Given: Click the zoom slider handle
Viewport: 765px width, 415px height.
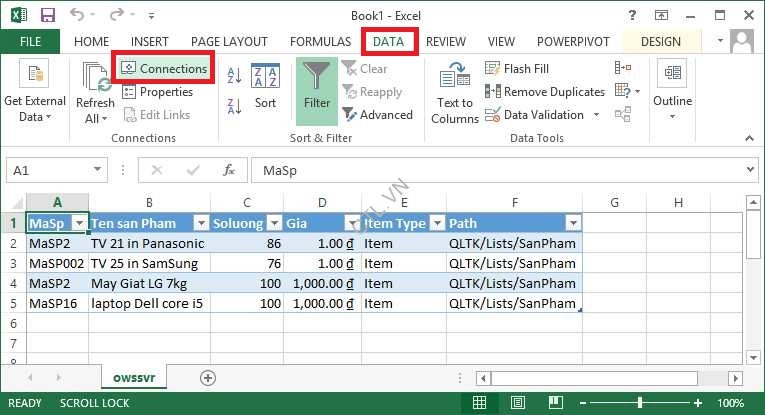Looking at the screenshot, I should coord(640,403).
